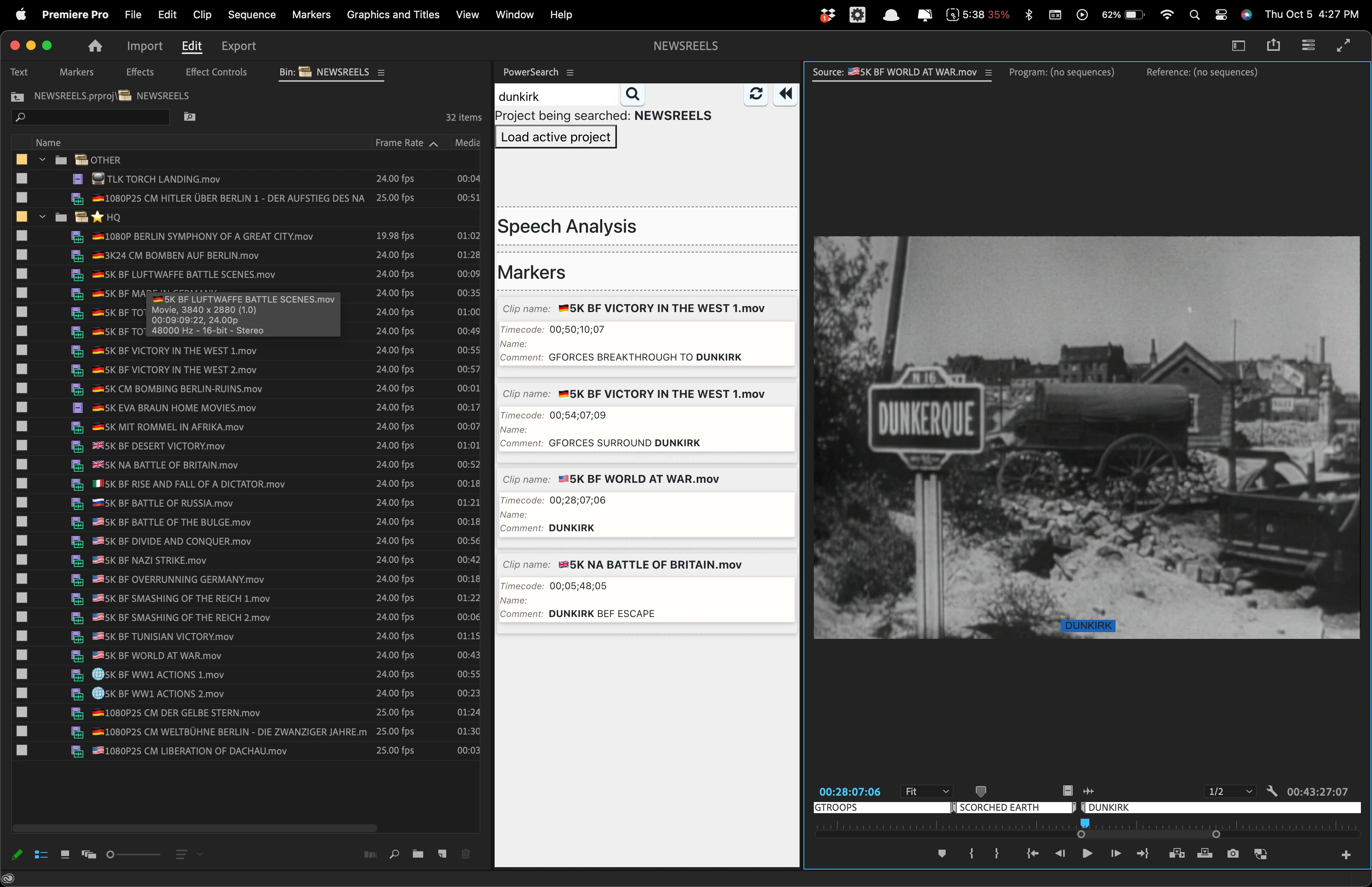Click the Insert edit icon
This screenshot has height=887, width=1372.
point(1176,854)
